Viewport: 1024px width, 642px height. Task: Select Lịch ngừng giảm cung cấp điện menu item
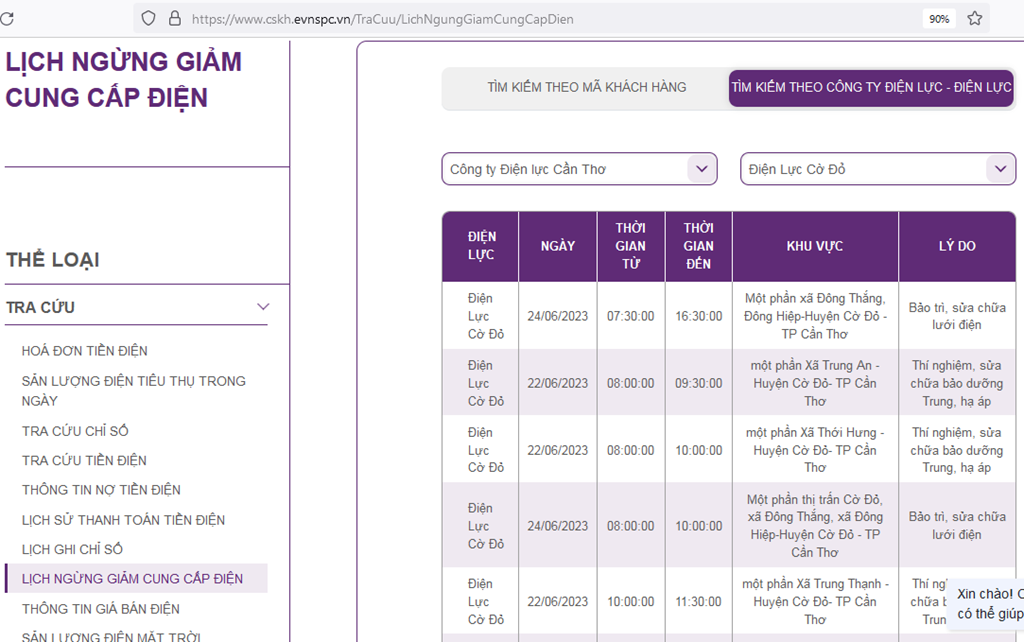click(132, 579)
